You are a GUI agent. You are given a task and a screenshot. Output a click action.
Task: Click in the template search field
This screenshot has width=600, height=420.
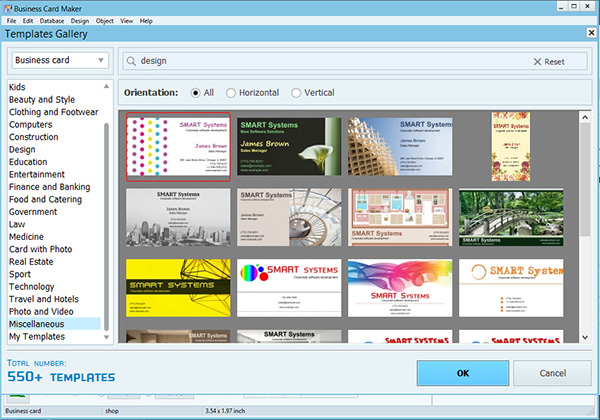coord(330,61)
